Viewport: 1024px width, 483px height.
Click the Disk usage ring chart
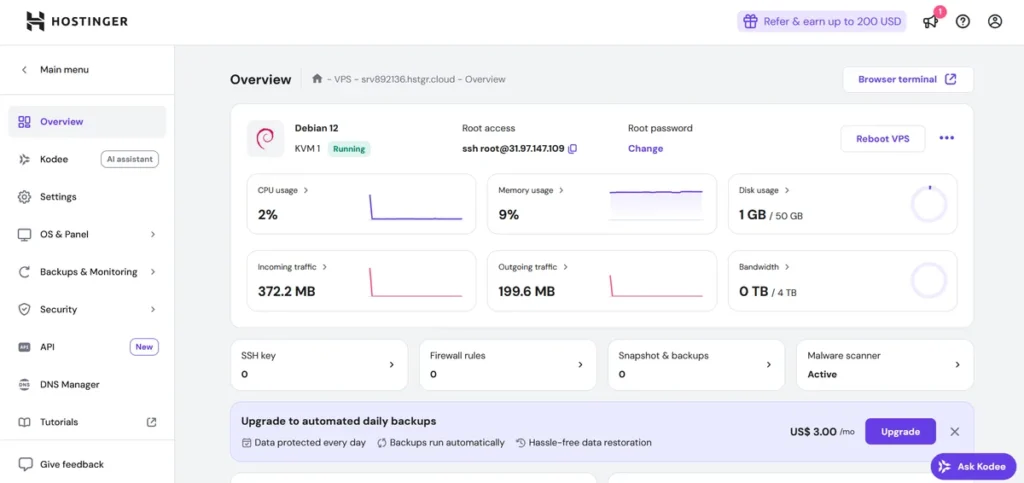929,204
